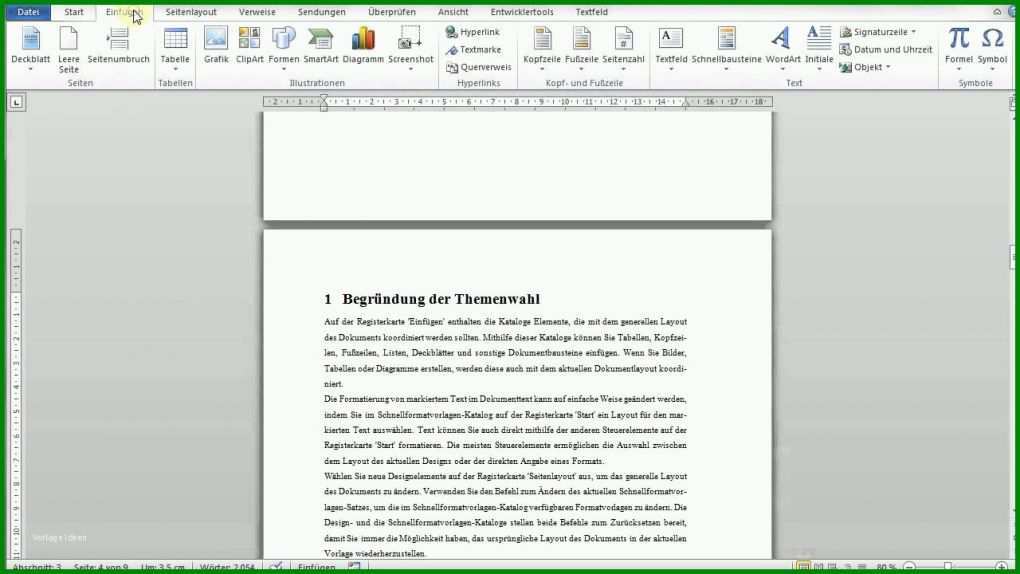Image resolution: width=1020 pixels, height=574 pixels.
Task: Open the Kopfzeile header gallery
Action: (x=542, y=49)
